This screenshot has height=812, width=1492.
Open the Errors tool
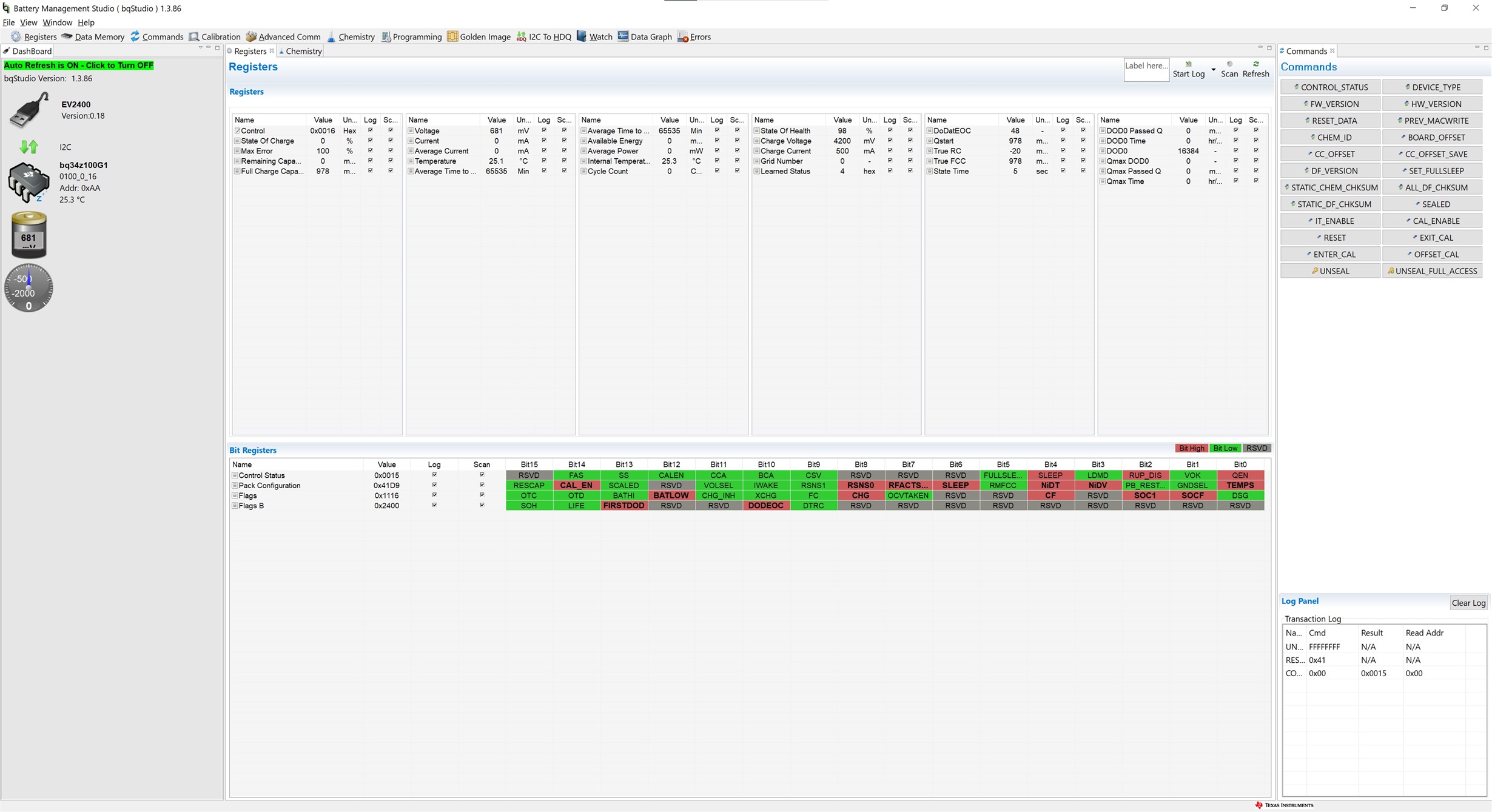[694, 37]
